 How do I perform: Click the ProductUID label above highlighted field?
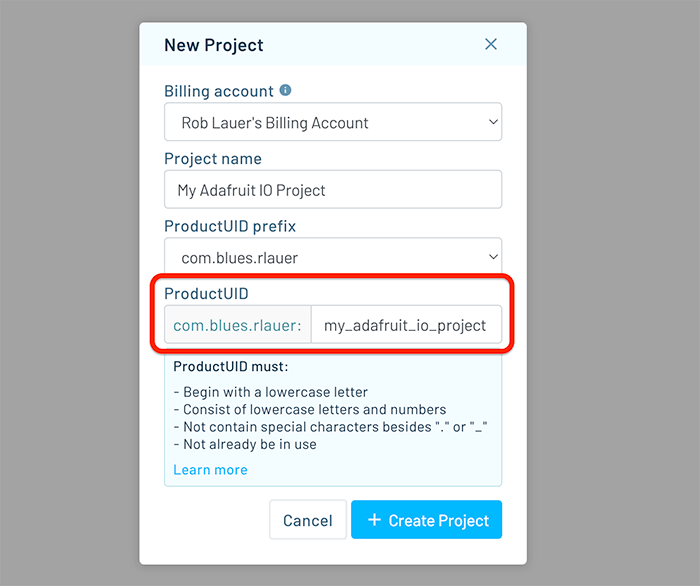pyautogui.click(x=205, y=293)
